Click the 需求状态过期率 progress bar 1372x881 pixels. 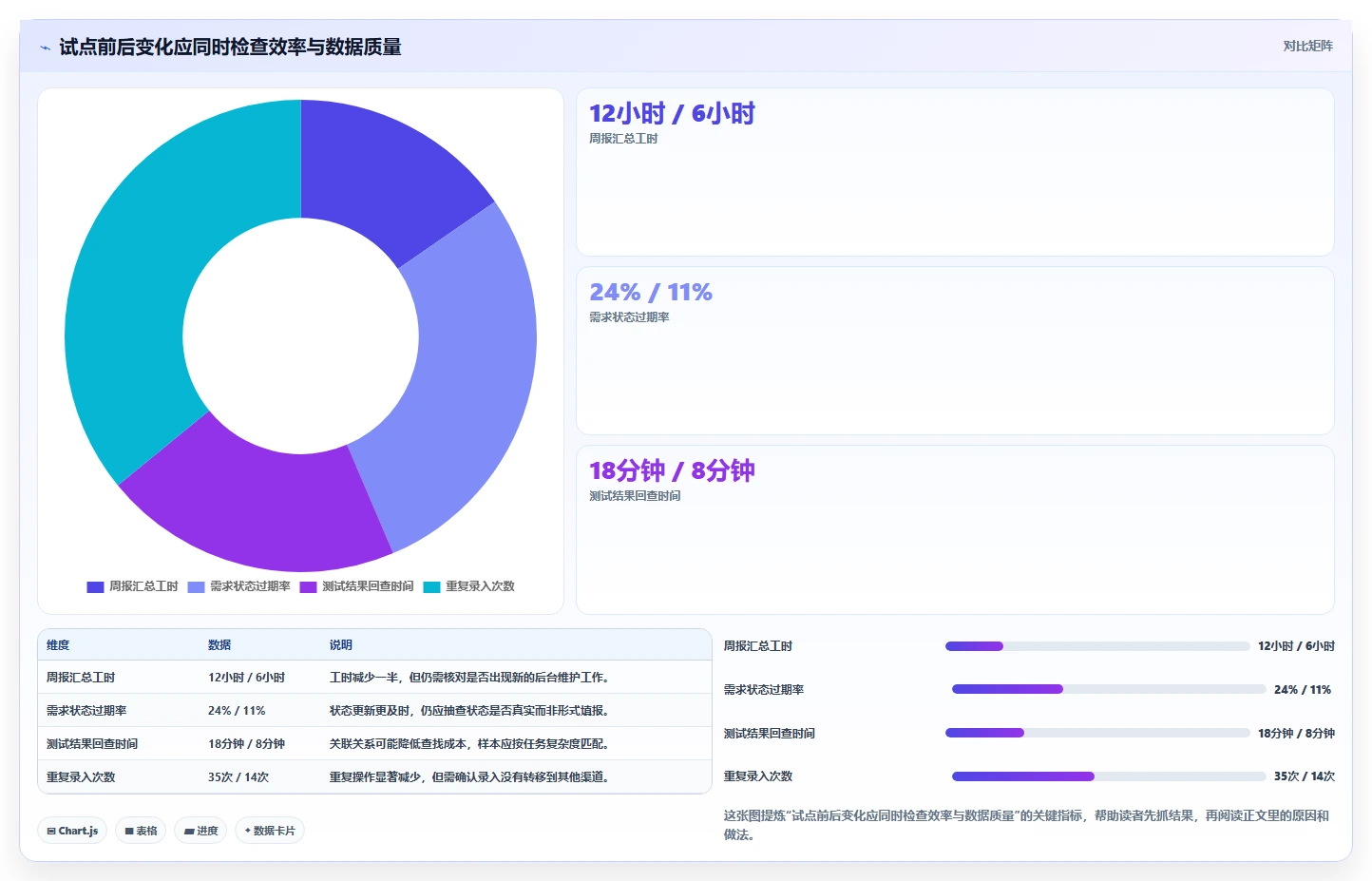(x=1109, y=689)
